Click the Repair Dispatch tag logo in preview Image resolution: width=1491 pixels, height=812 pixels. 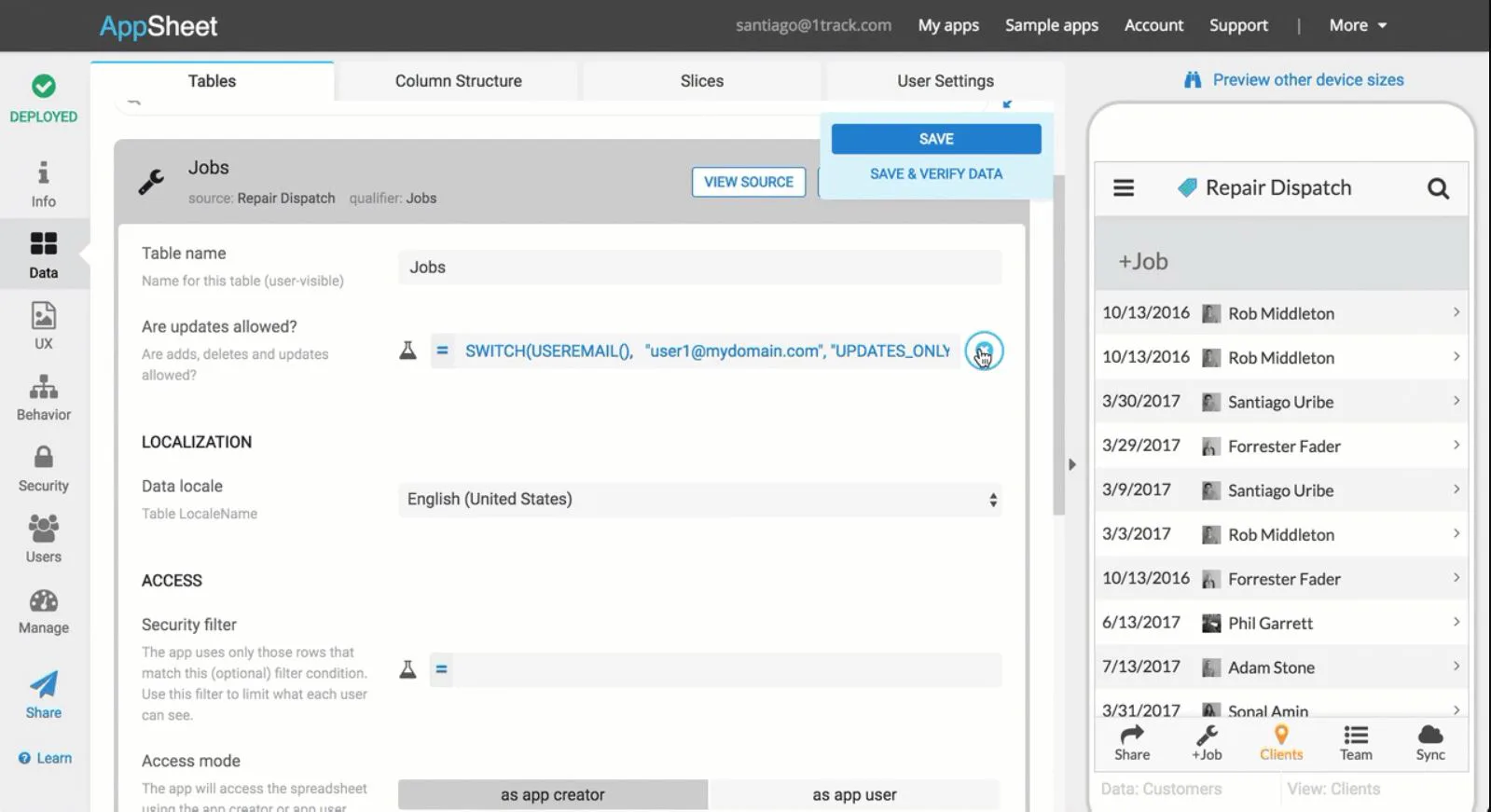1187,187
